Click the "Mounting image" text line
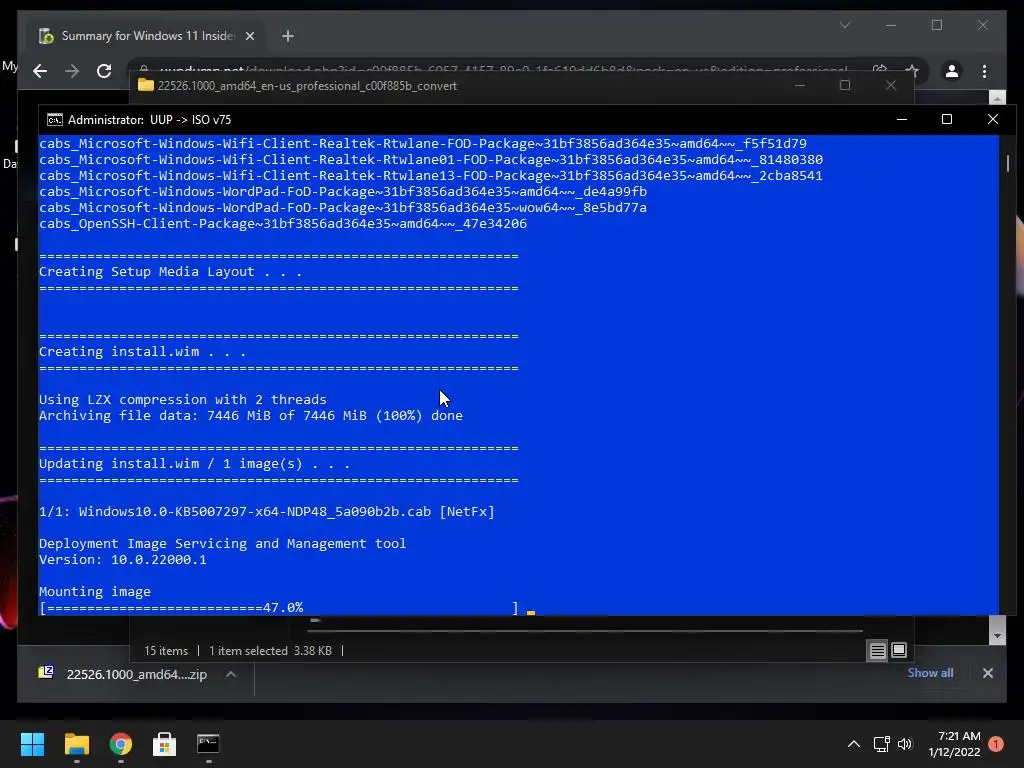Image resolution: width=1024 pixels, height=768 pixels. (x=95, y=592)
